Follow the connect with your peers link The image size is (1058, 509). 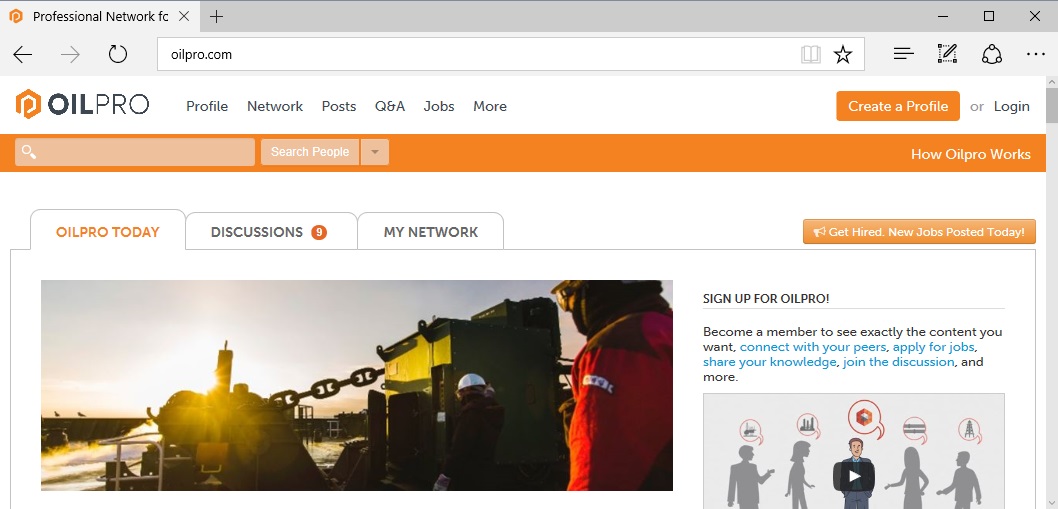pyautogui.click(x=813, y=347)
